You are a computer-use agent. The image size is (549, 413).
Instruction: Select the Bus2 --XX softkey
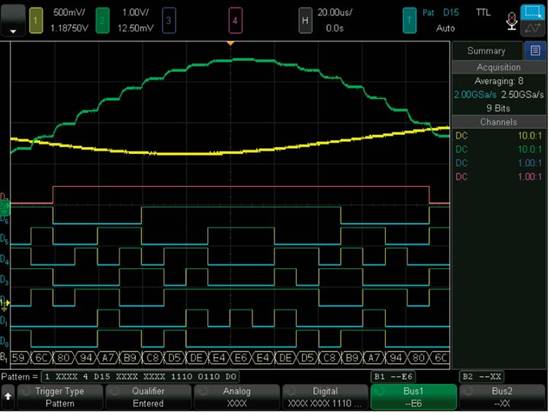502,397
